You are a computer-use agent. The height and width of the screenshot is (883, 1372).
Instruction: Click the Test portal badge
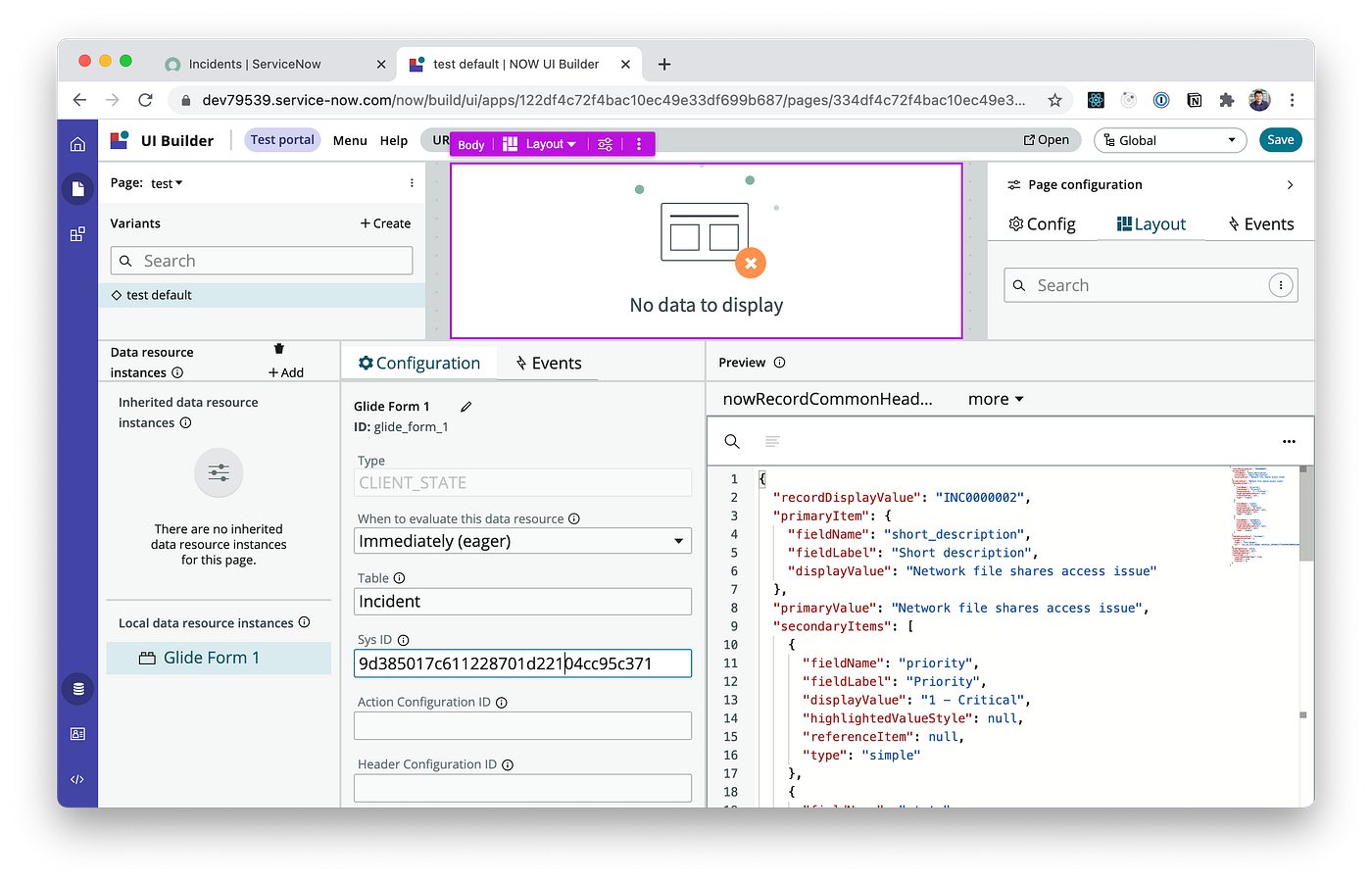tap(282, 140)
